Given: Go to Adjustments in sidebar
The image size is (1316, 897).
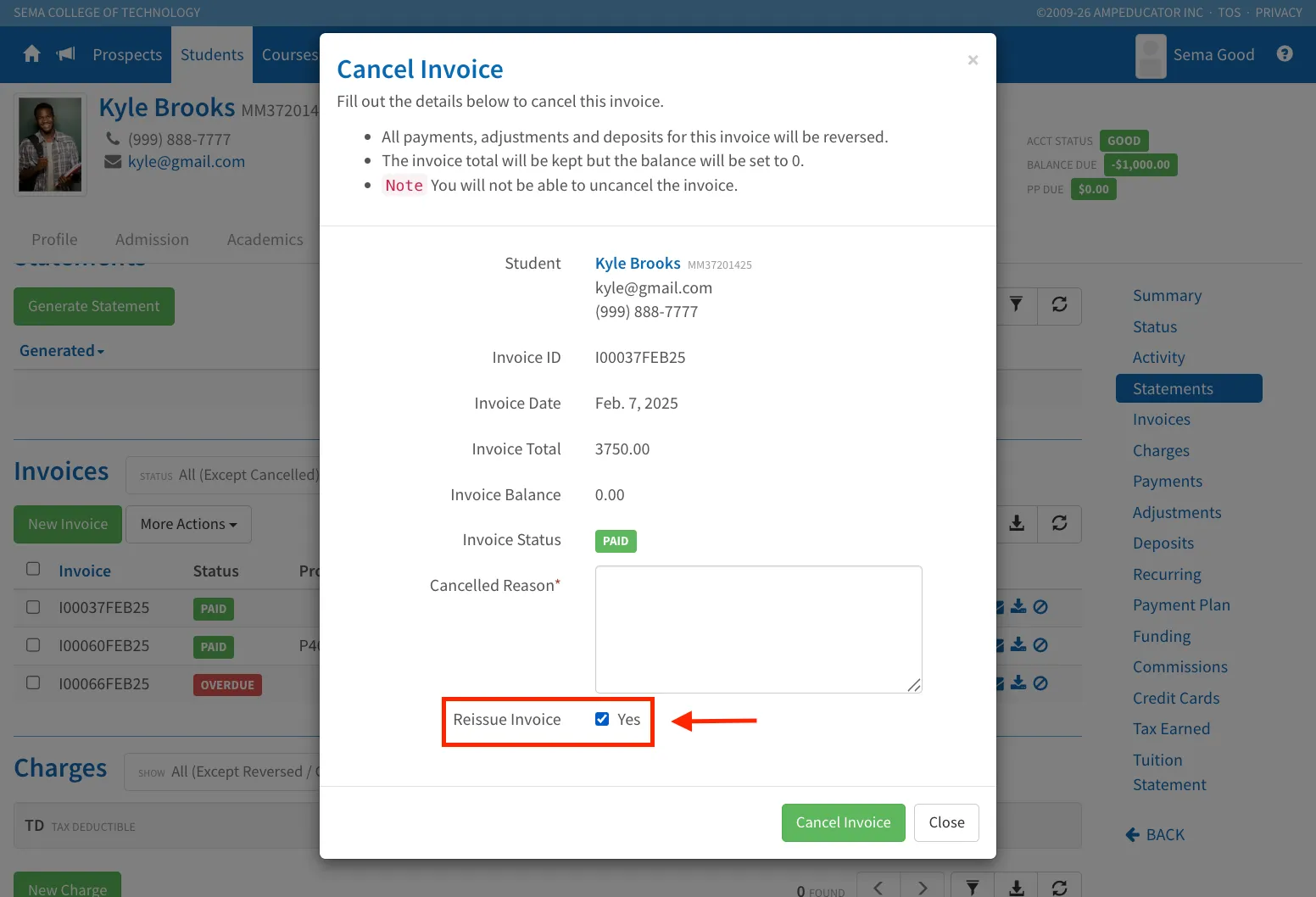Looking at the screenshot, I should click(x=1177, y=513).
